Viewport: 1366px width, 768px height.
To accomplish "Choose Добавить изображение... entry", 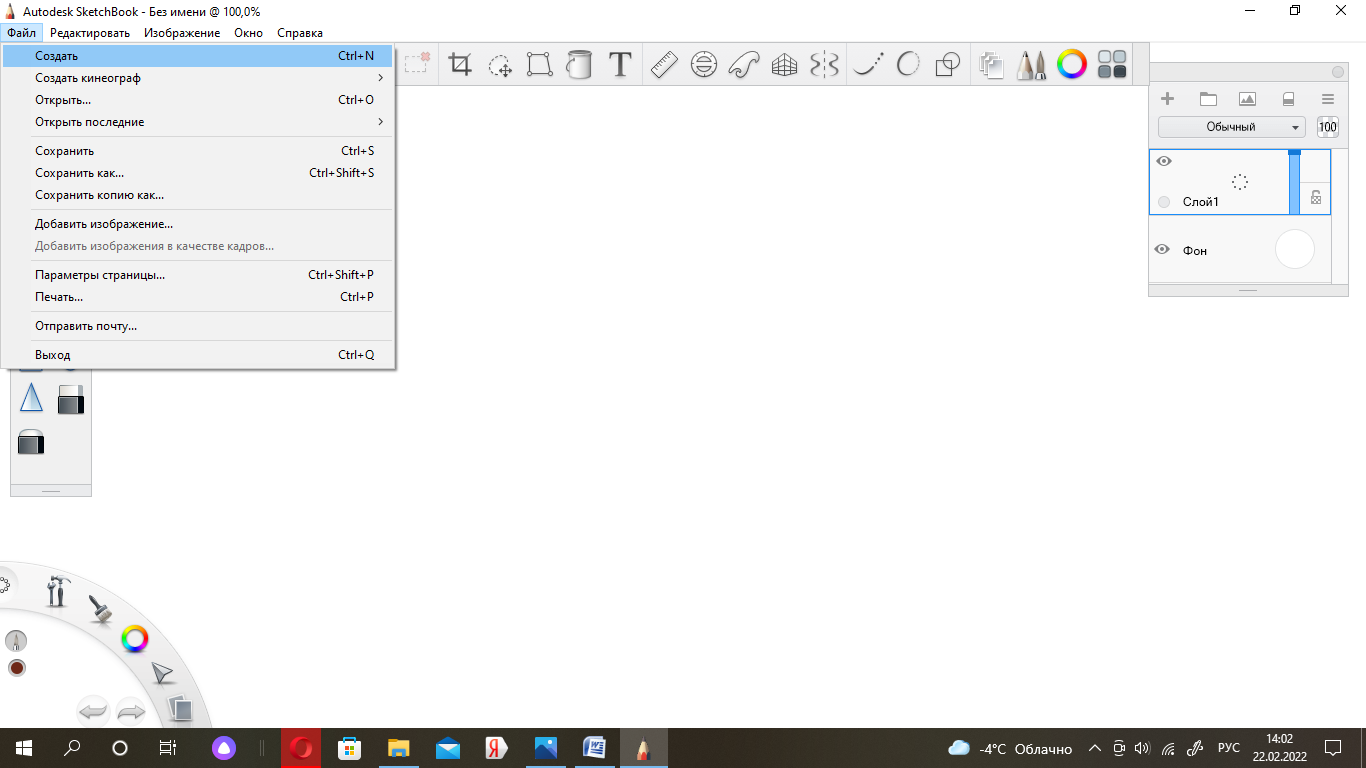I will pyautogui.click(x=198, y=224).
